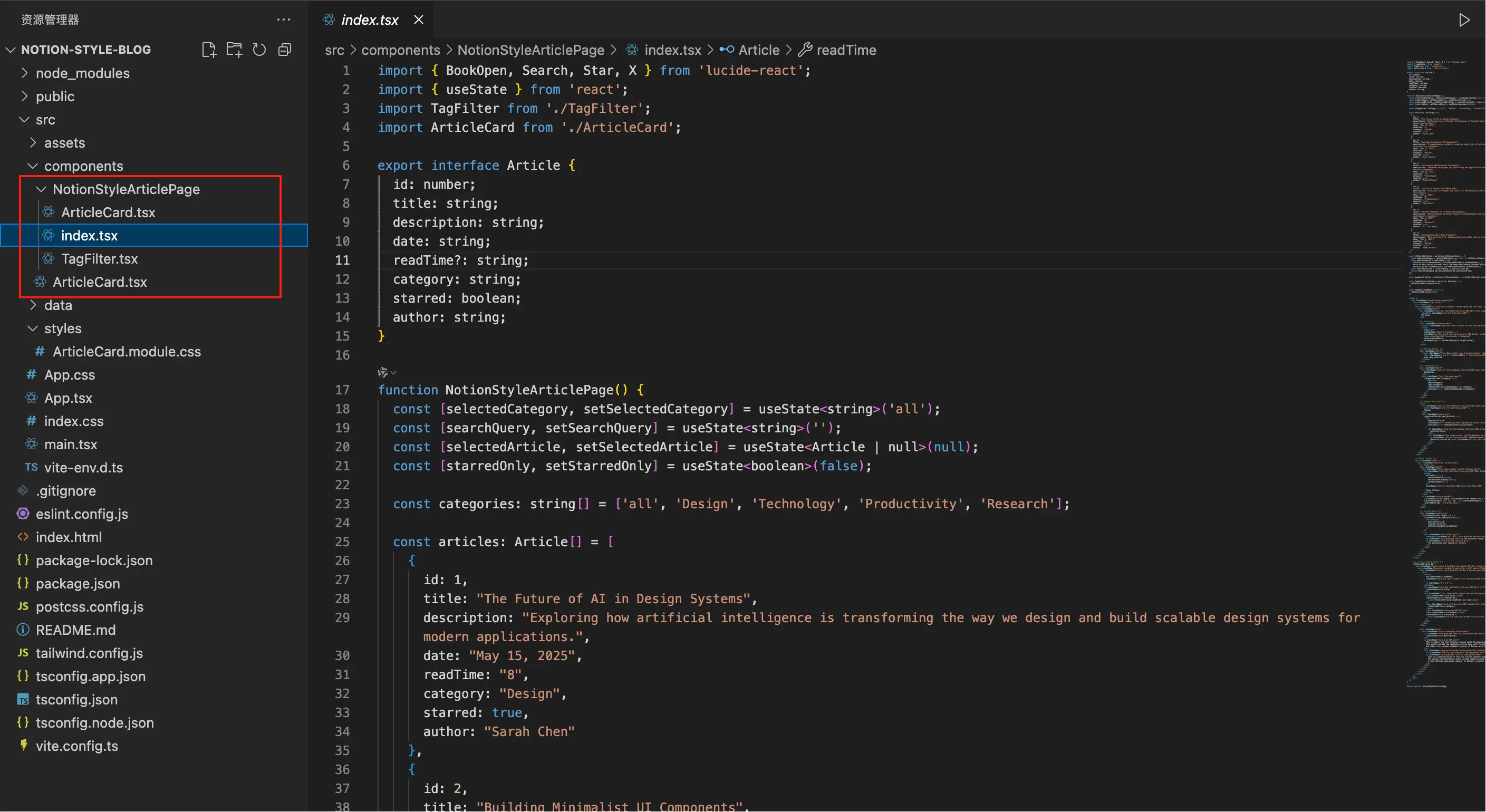
Task: Click "Sarah Chen" author string
Action: (x=529, y=731)
